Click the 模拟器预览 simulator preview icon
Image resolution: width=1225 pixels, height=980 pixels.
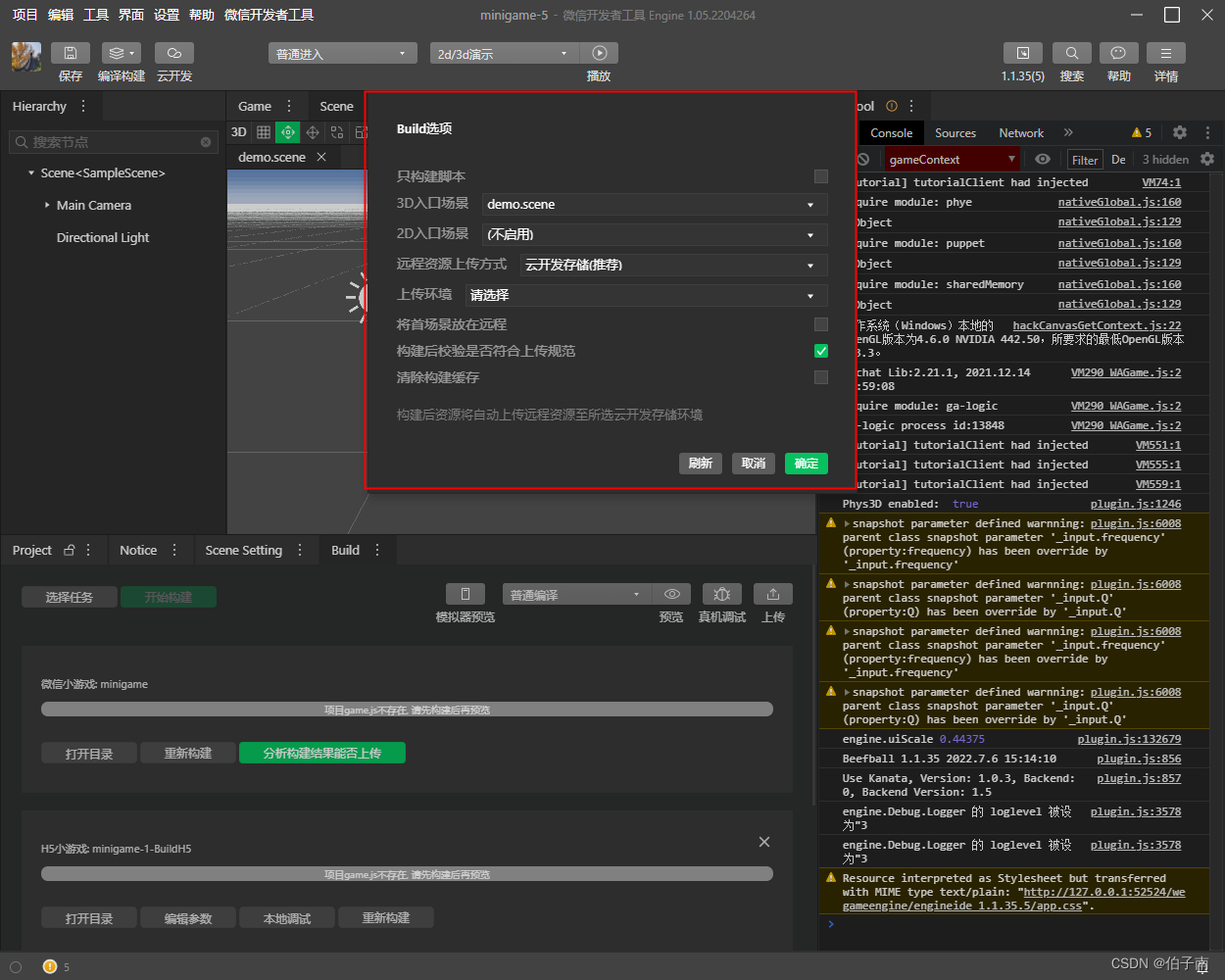tap(465, 594)
